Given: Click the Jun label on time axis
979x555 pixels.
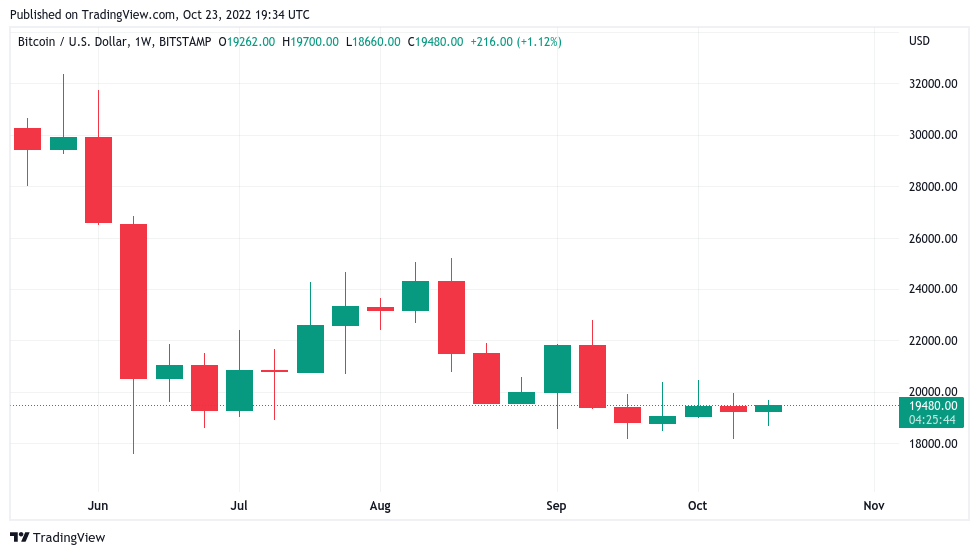Looking at the screenshot, I should pyautogui.click(x=98, y=506).
